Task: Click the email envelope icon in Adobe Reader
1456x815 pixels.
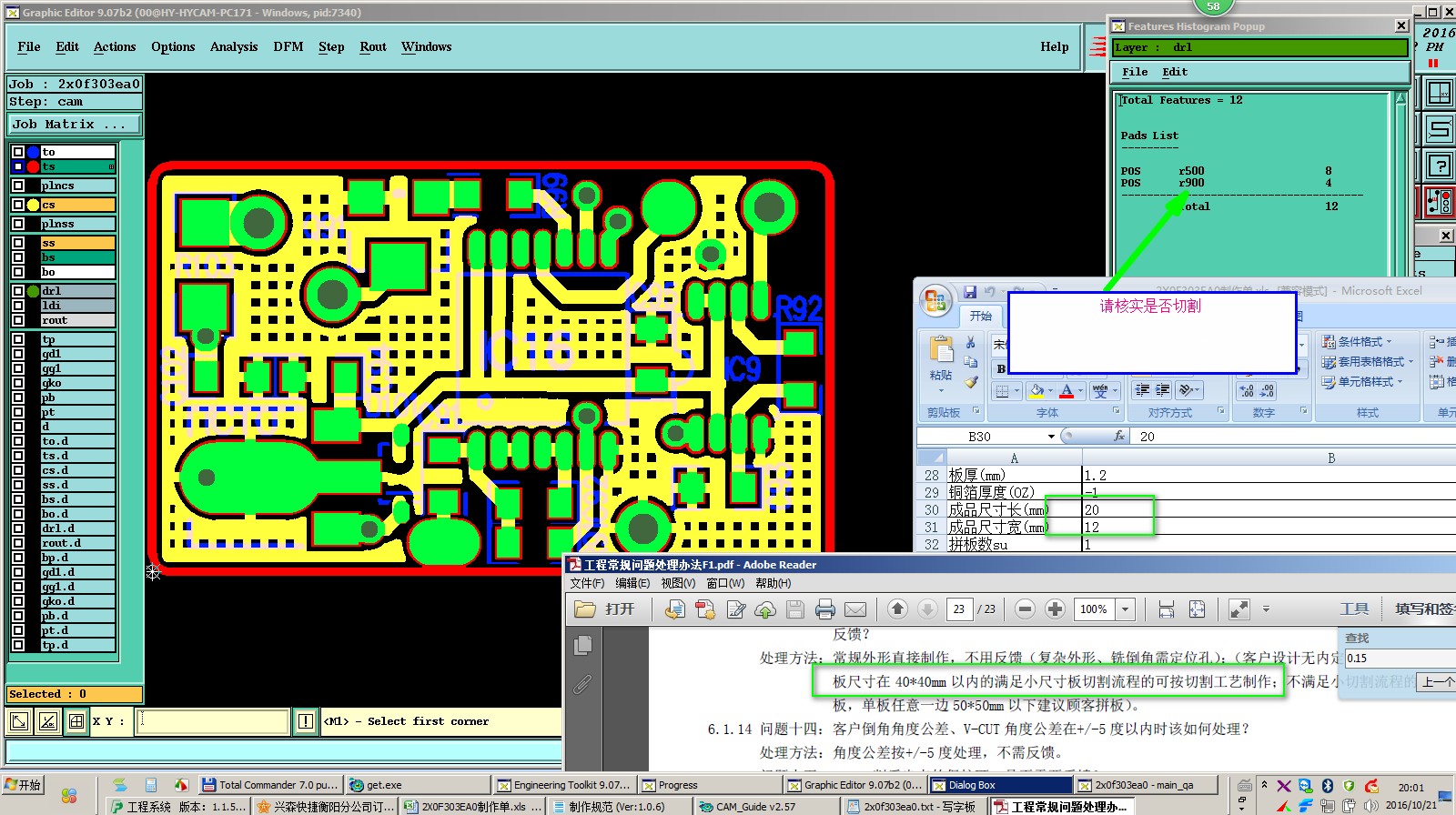Action: pos(855,609)
